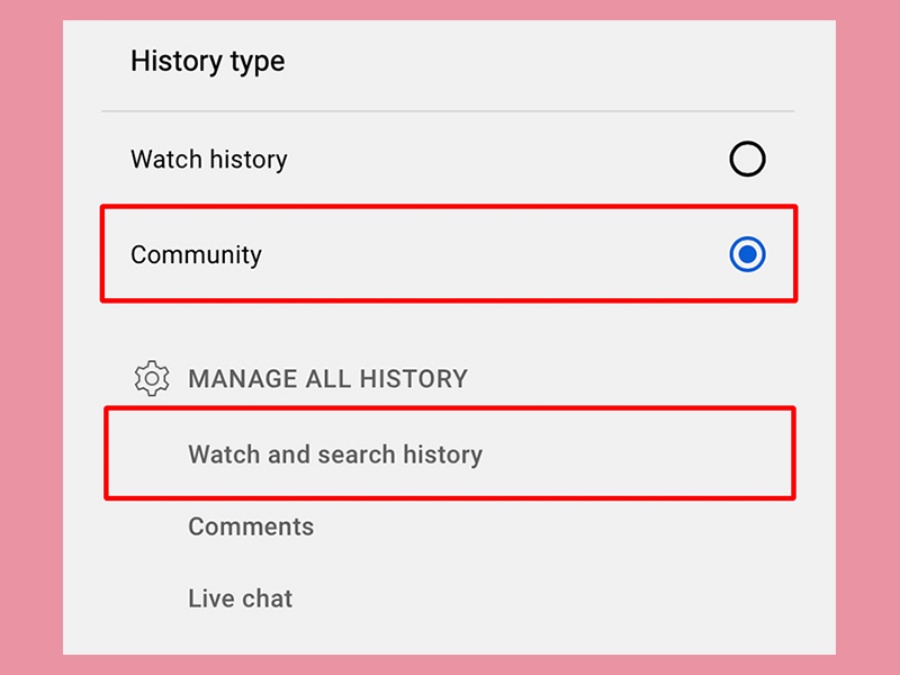Image resolution: width=900 pixels, height=675 pixels.
Task: Click the blue dot inside Community radio
Action: pos(747,255)
